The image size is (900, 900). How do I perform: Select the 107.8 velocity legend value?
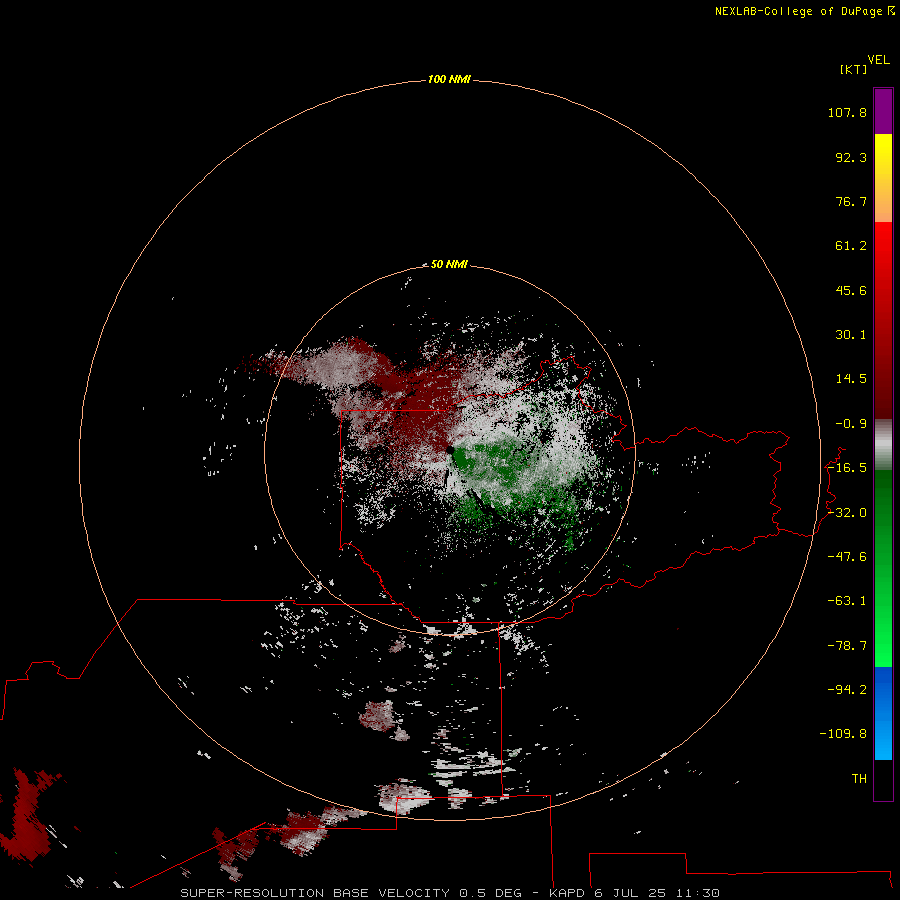[847, 112]
